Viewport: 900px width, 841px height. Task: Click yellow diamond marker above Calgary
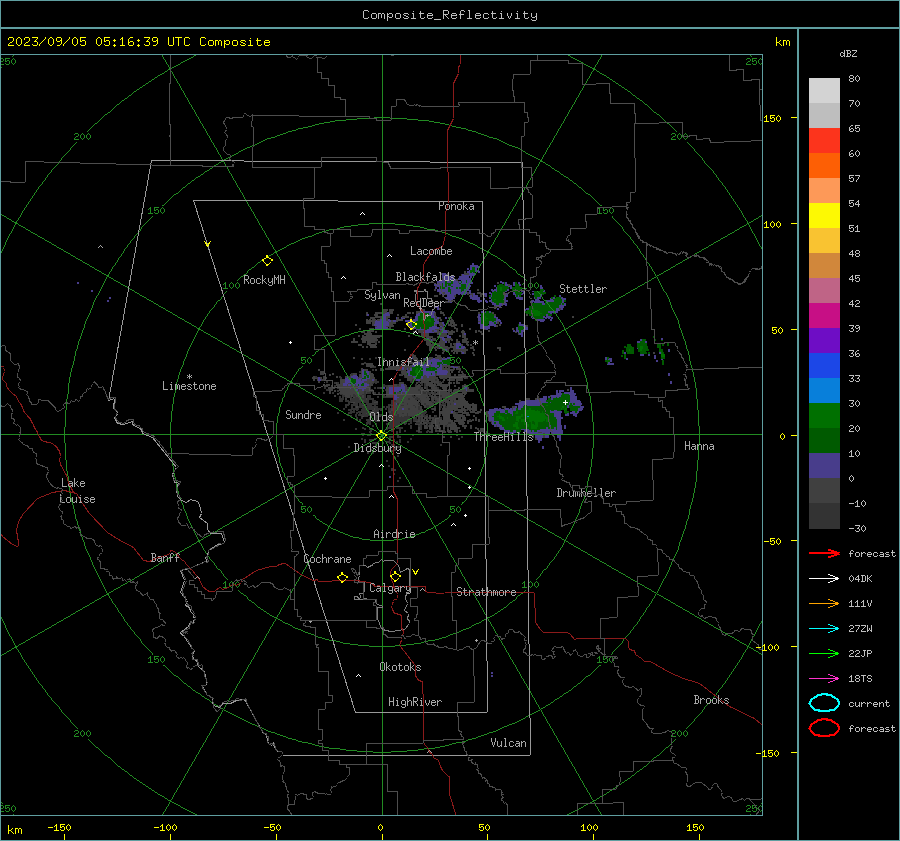tap(395, 576)
